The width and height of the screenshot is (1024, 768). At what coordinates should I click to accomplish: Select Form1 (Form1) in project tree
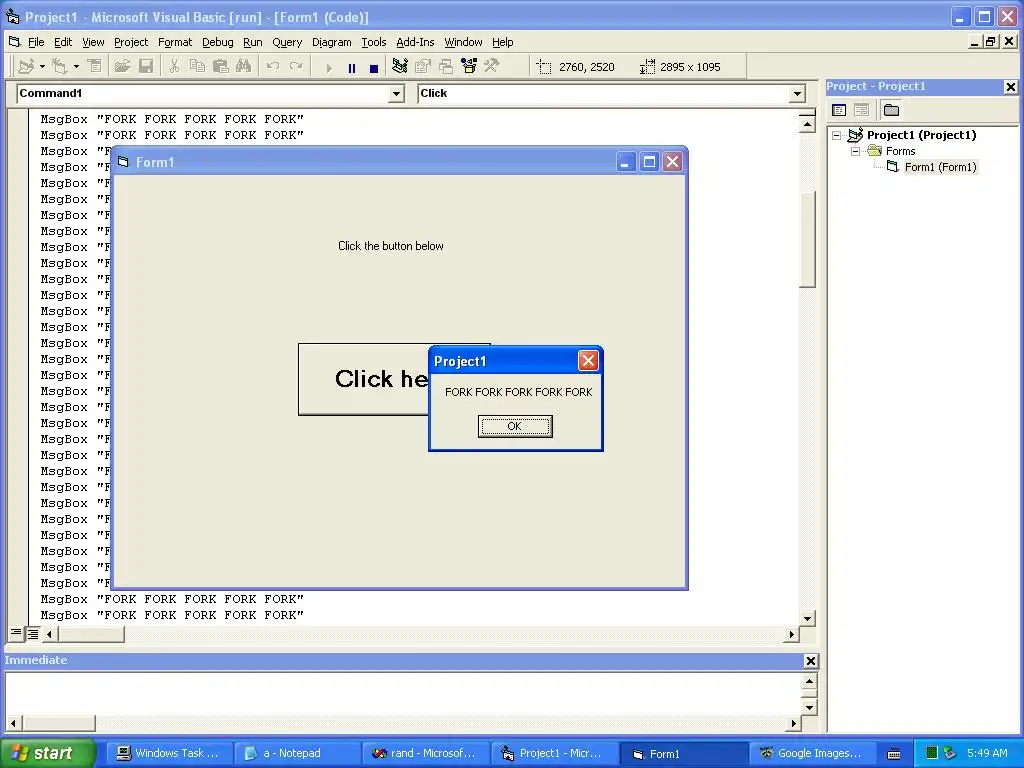(x=940, y=167)
